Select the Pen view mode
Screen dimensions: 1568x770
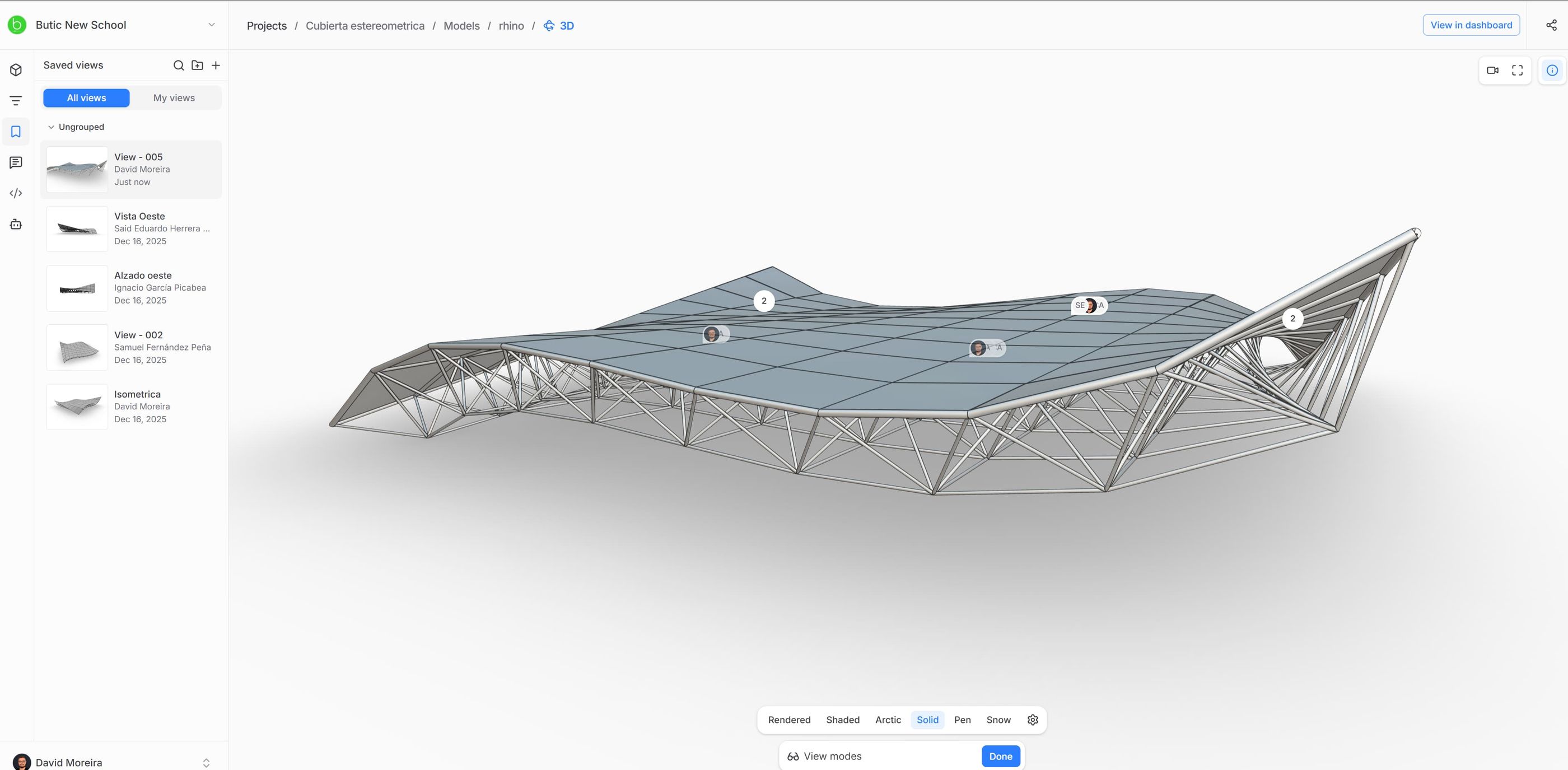coord(962,720)
